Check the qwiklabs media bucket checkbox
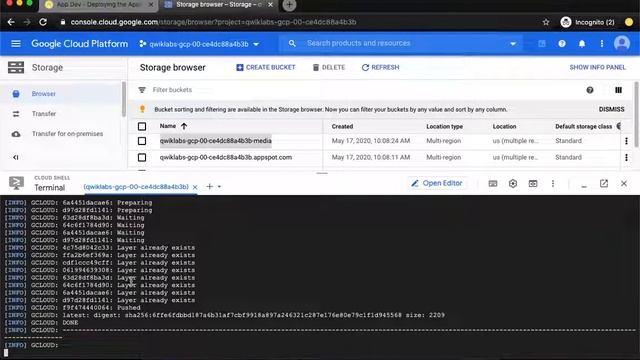The height and width of the screenshot is (360, 640). [142, 141]
